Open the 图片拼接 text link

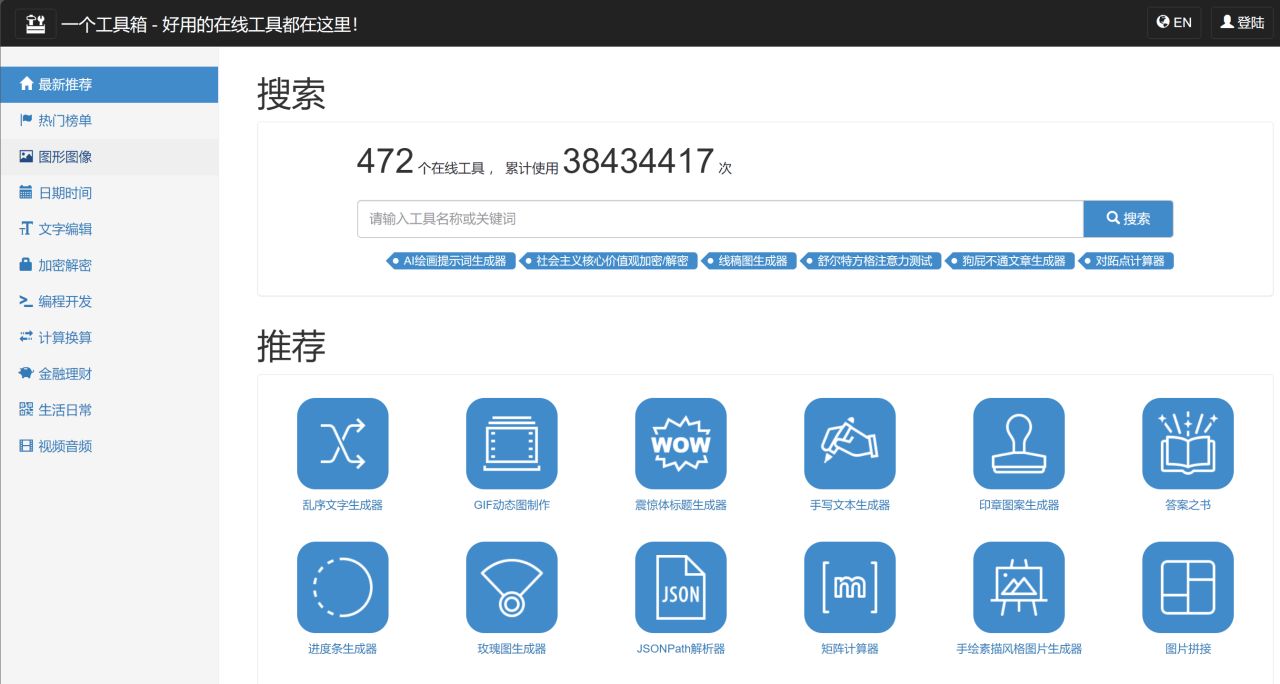click(x=1187, y=649)
